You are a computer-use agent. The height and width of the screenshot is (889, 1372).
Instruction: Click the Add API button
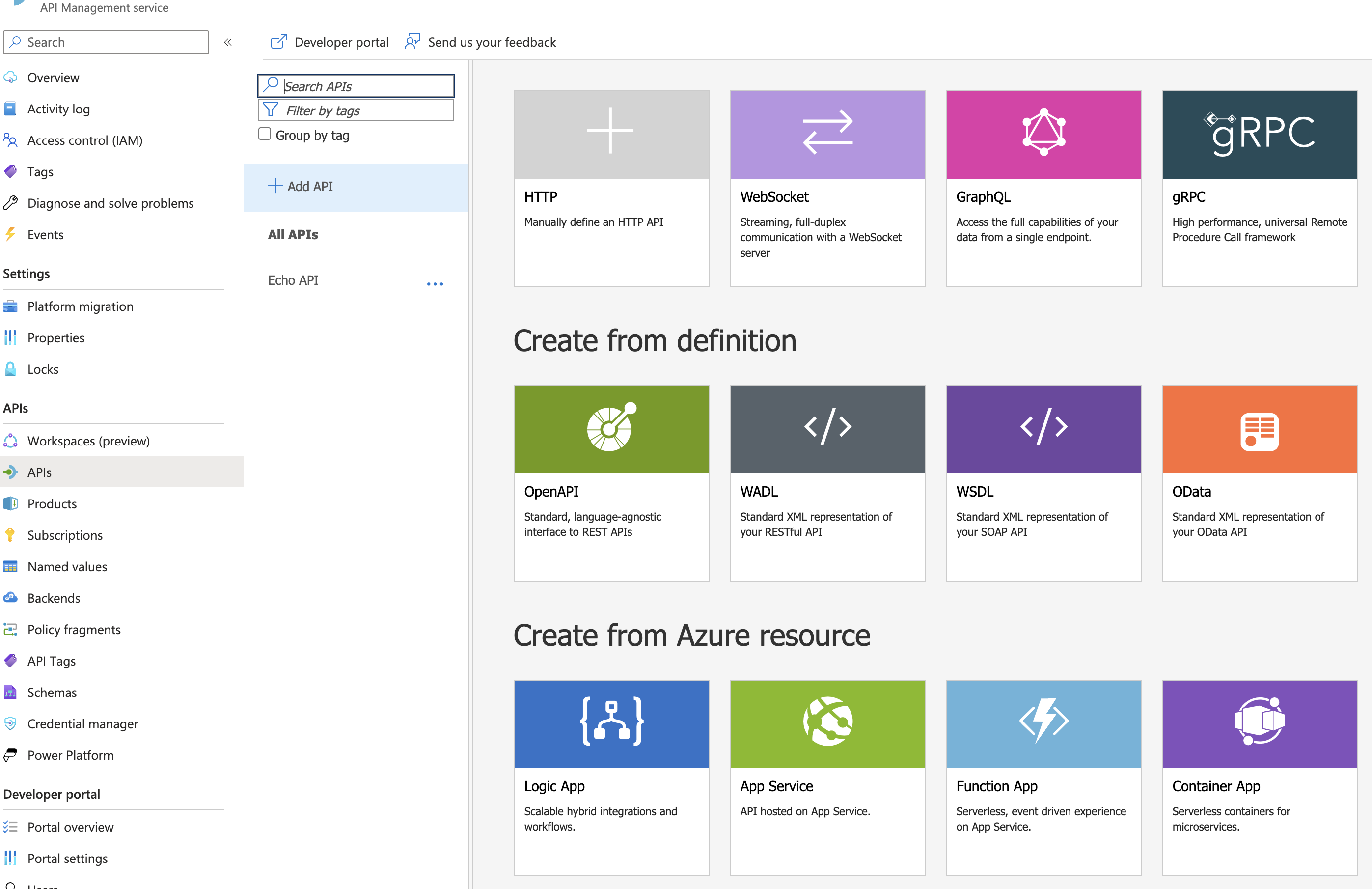point(301,186)
